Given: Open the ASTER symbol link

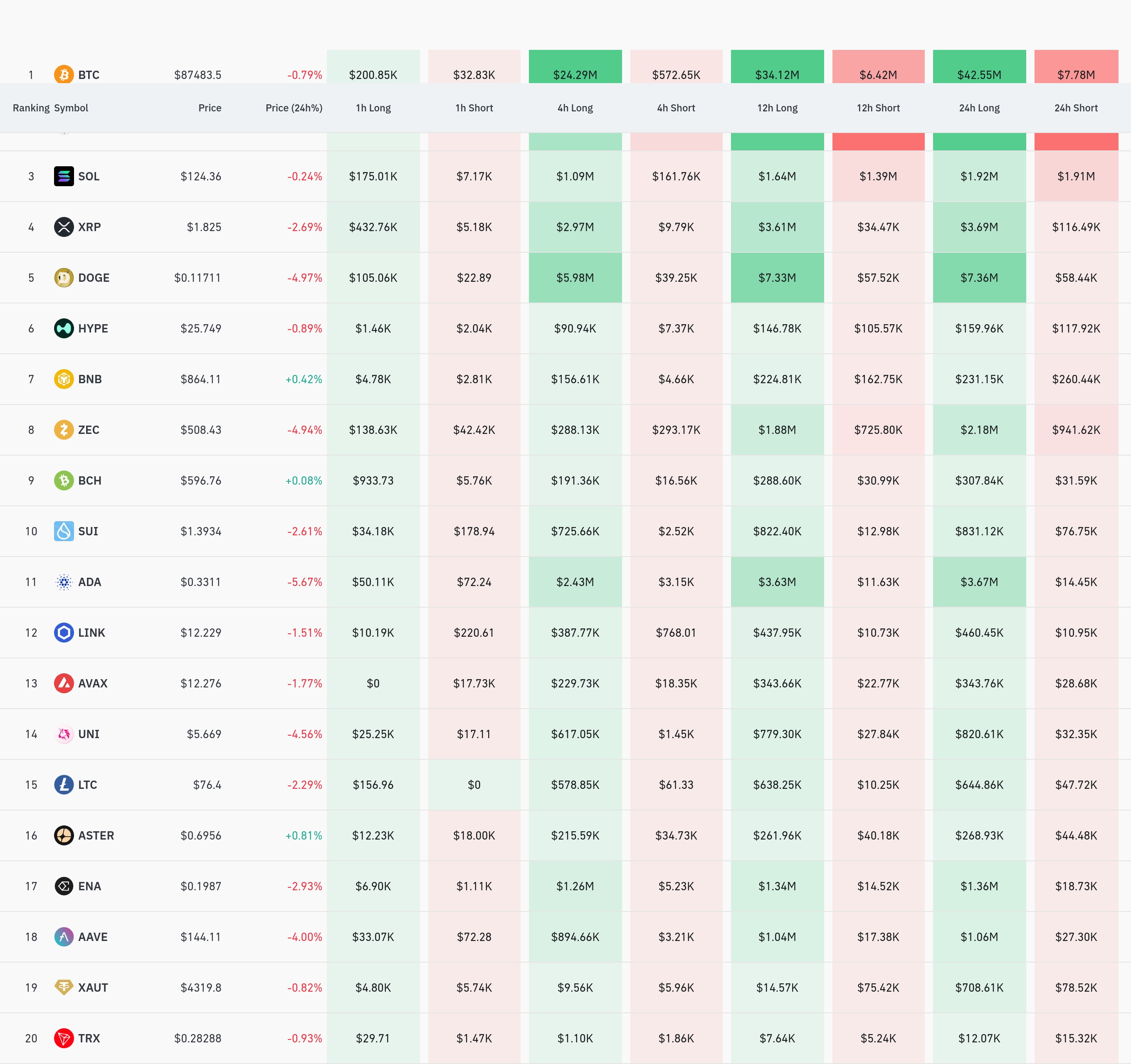Looking at the screenshot, I should pos(96,835).
